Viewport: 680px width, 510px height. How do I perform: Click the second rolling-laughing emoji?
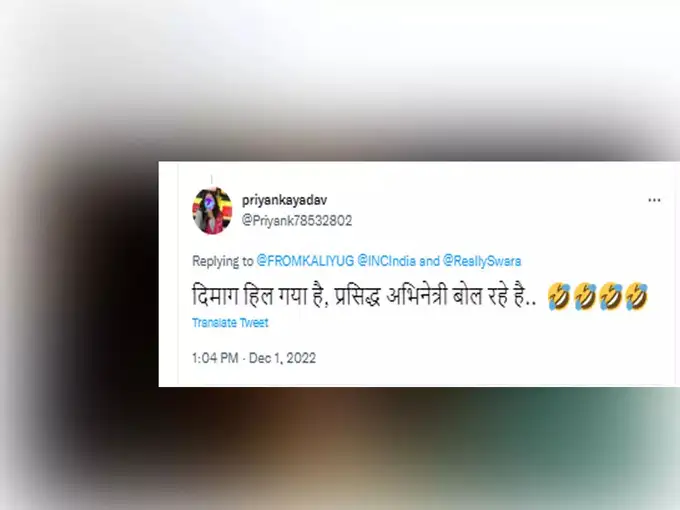click(x=585, y=296)
